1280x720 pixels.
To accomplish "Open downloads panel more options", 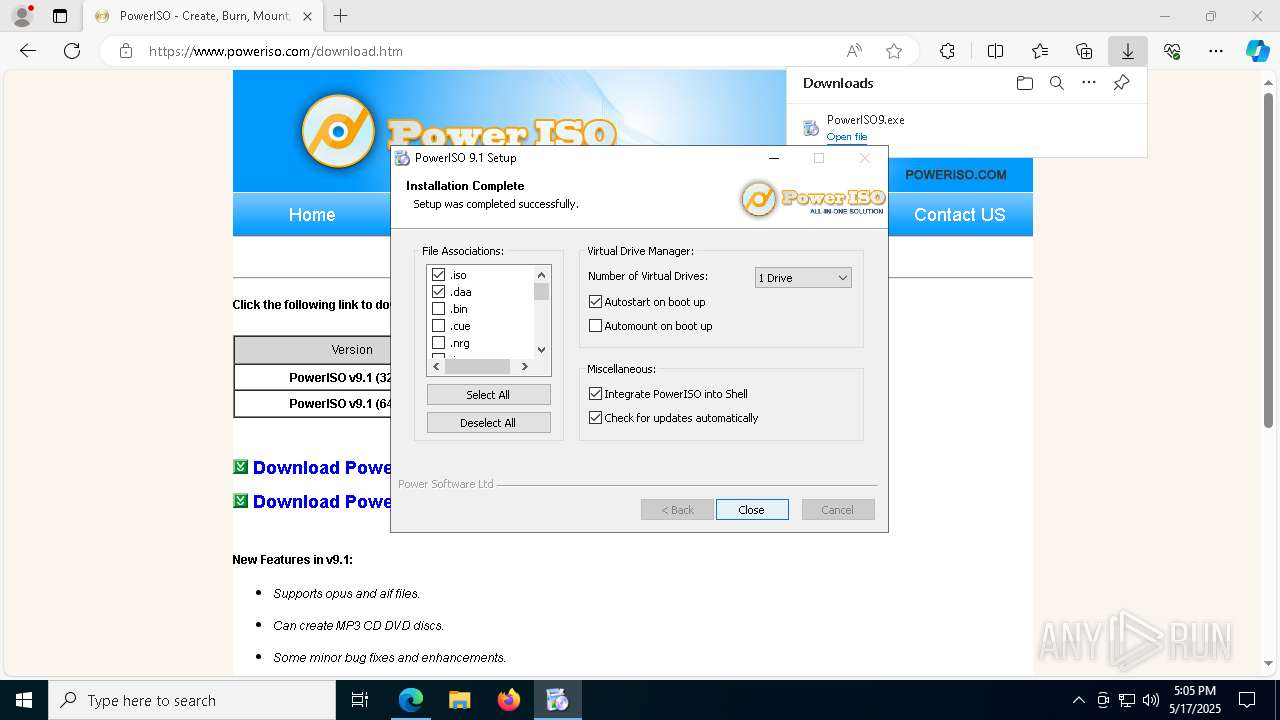I will tap(1089, 83).
